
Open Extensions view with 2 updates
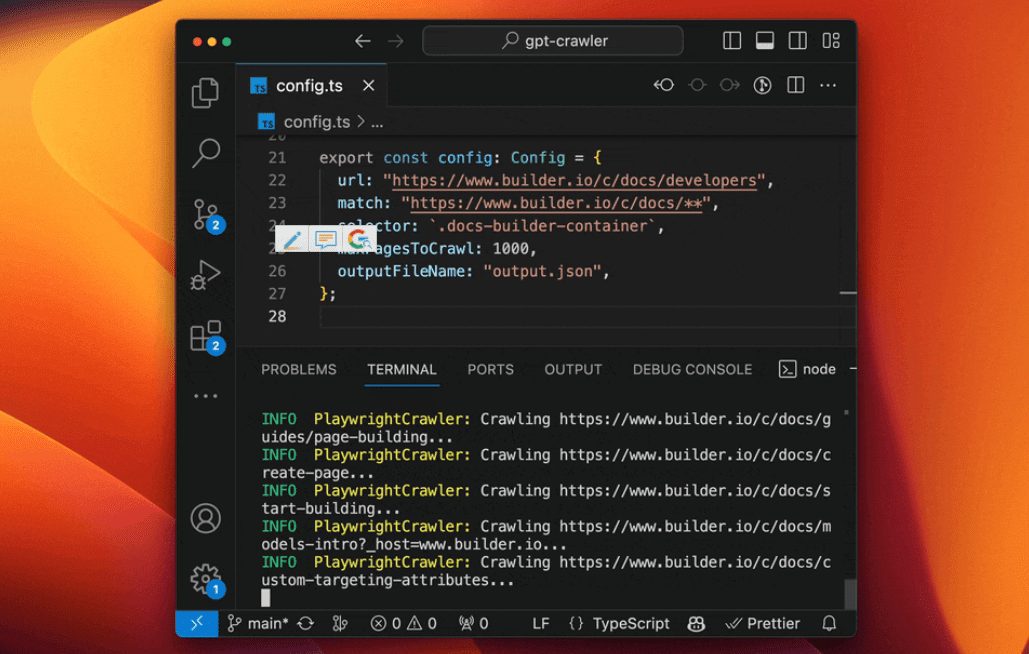[x=208, y=337]
